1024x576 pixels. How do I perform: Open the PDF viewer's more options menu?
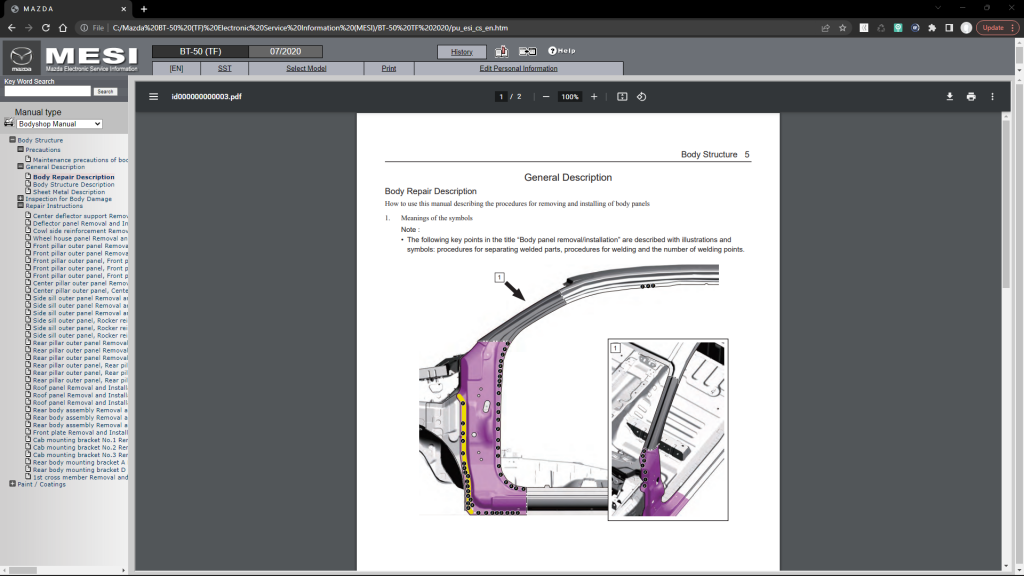992,96
